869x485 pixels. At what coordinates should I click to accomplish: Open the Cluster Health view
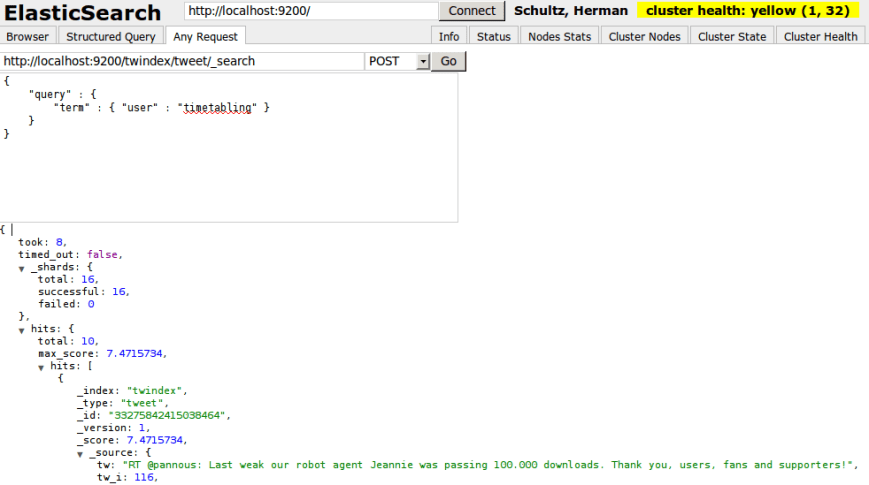820,36
